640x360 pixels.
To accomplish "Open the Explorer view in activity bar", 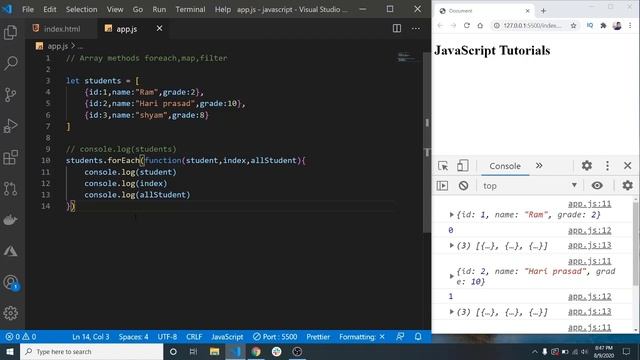I will [11, 32].
